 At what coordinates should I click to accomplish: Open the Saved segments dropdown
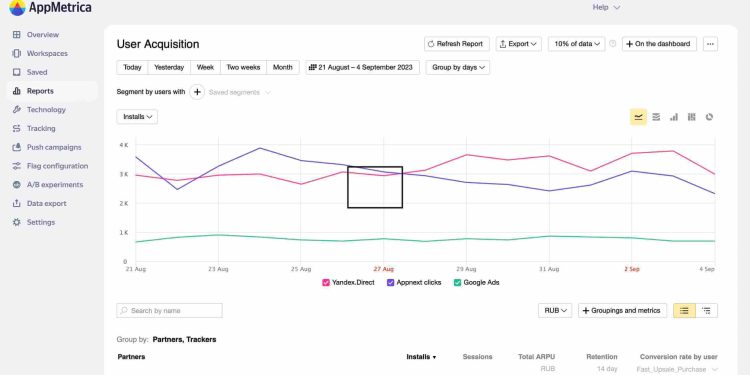240,92
